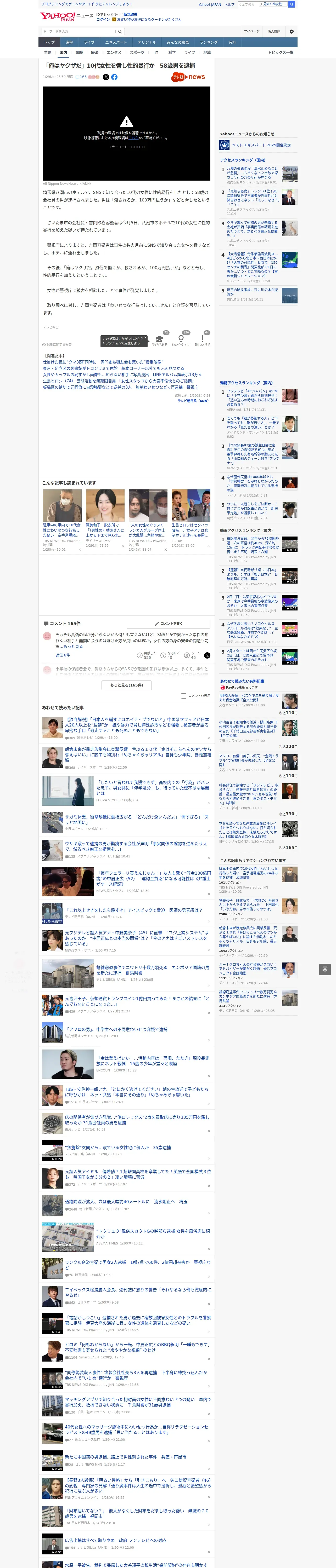Open article 道路陥没が拡大、穴は最大幅約40メートル

(126, 1202)
